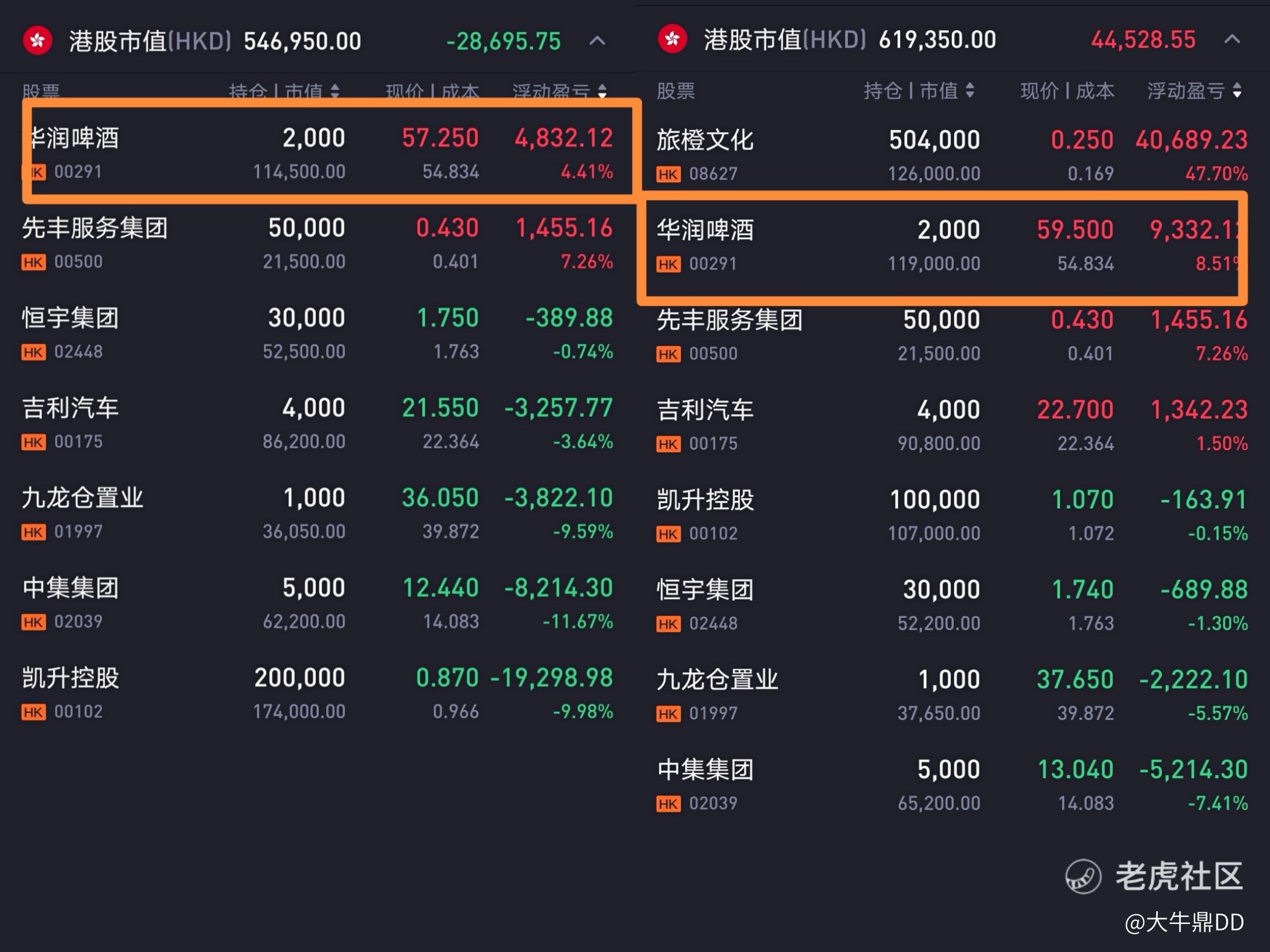Collapse right HK holdings with chevron
1270x952 pixels.
1231,39
